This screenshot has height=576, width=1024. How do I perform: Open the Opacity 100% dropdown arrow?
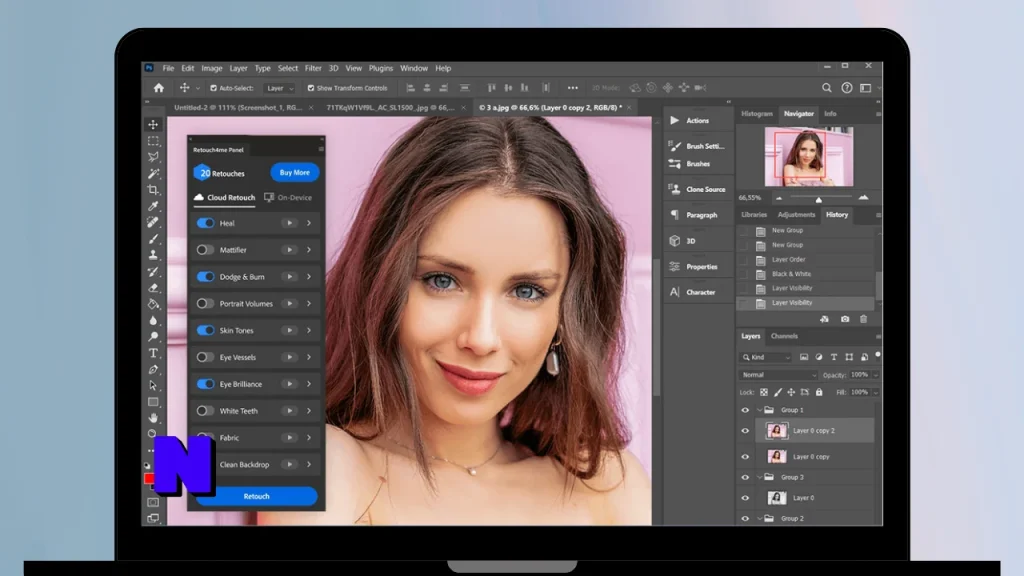(x=876, y=375)
